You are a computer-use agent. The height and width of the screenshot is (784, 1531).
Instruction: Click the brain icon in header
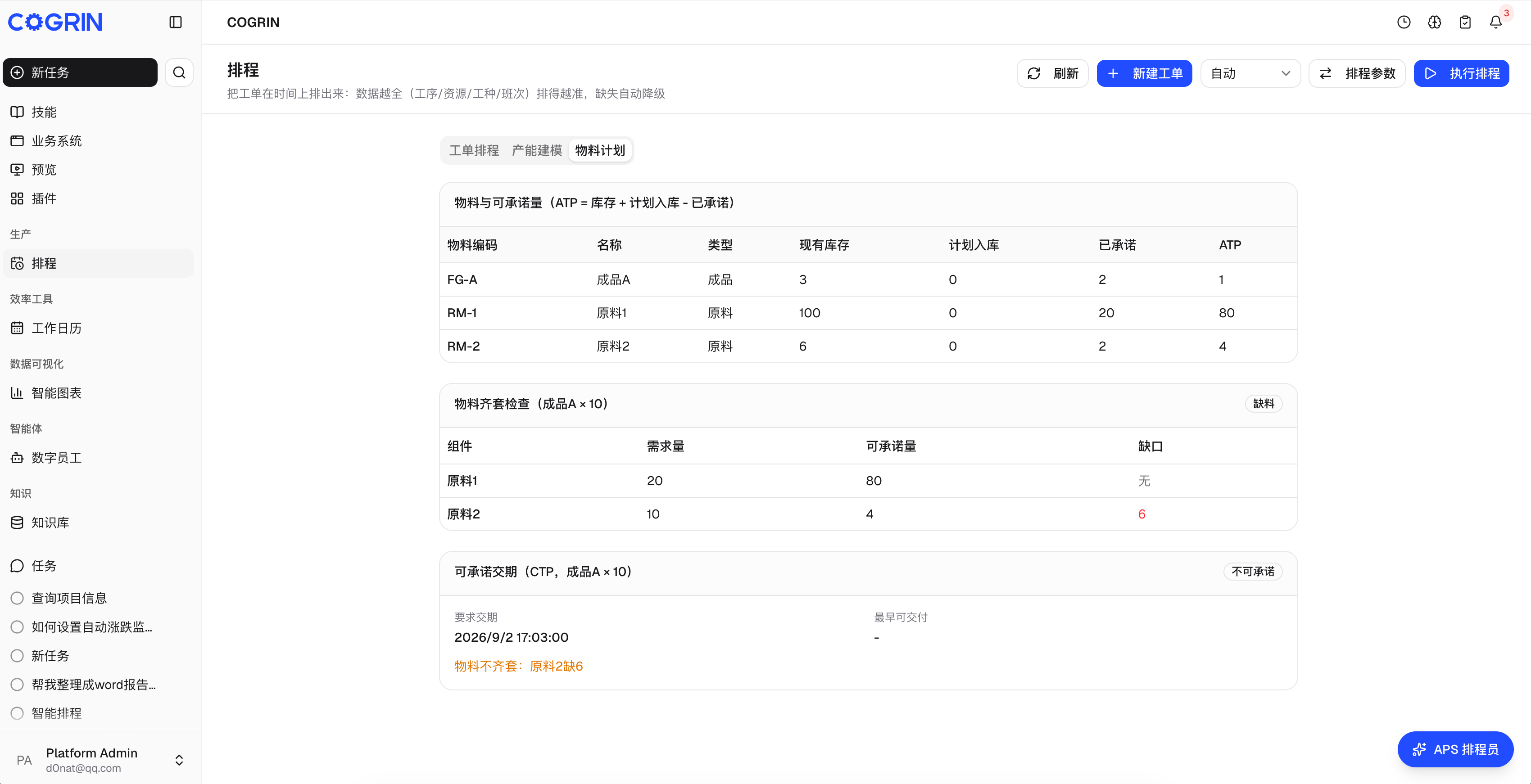[x=1435, y=23]
